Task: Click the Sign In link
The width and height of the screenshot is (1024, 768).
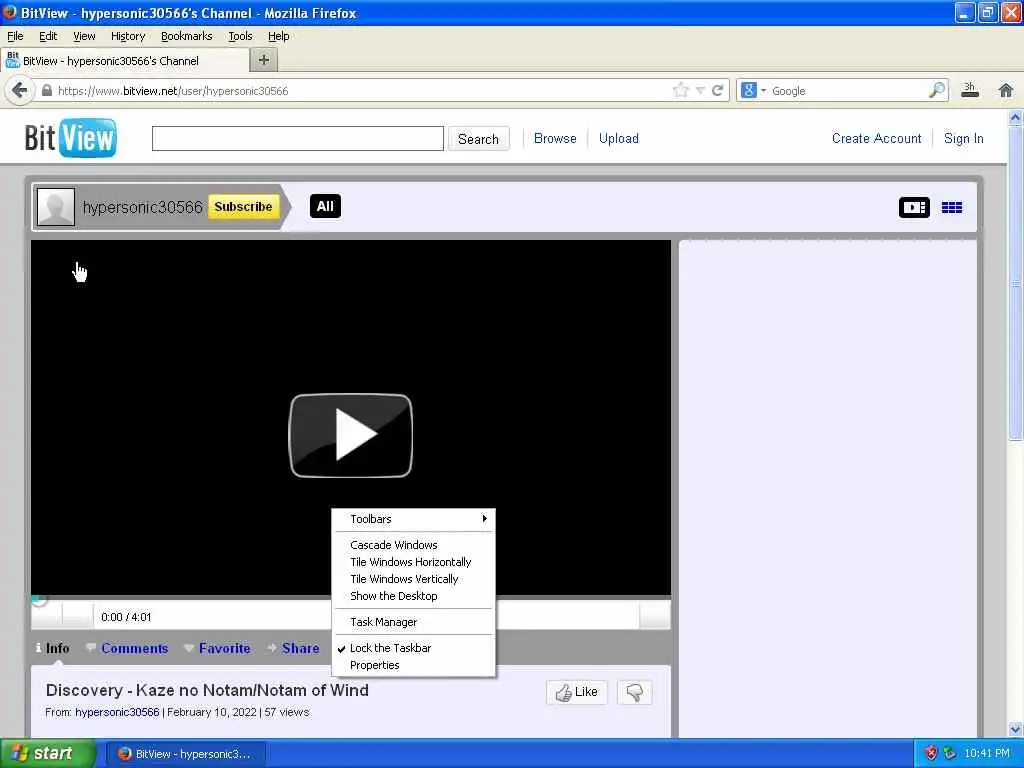Action: point(963,138)
